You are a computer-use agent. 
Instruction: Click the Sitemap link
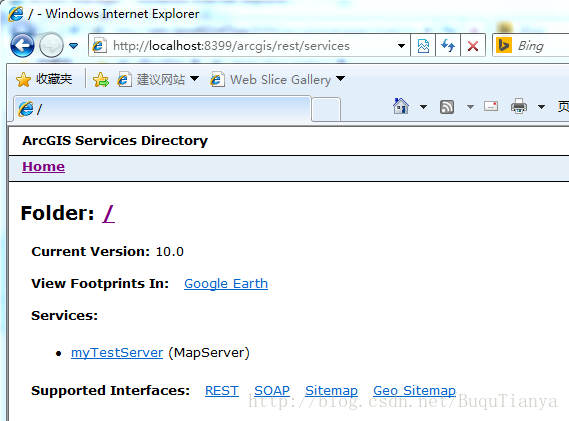tap(331, 391)
